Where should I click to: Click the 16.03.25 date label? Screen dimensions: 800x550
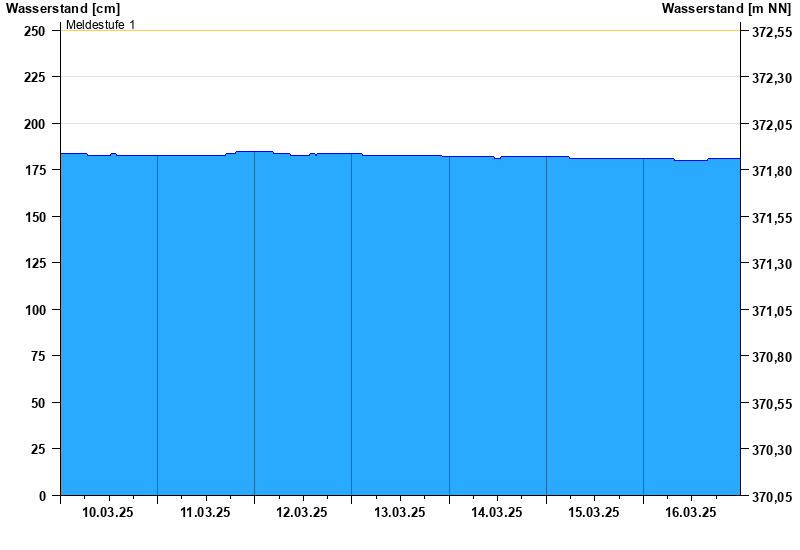tap(691, 512)
